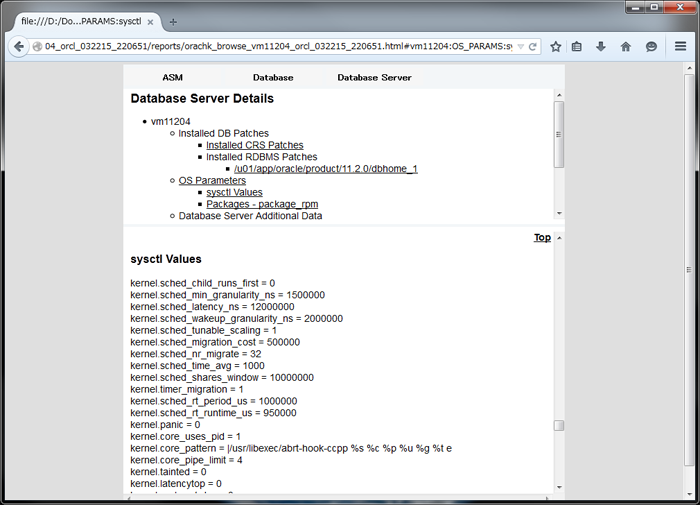Click the sysctl panel scrollbar thumb
The height and width of the screenshot is (505, 700).
559,426
